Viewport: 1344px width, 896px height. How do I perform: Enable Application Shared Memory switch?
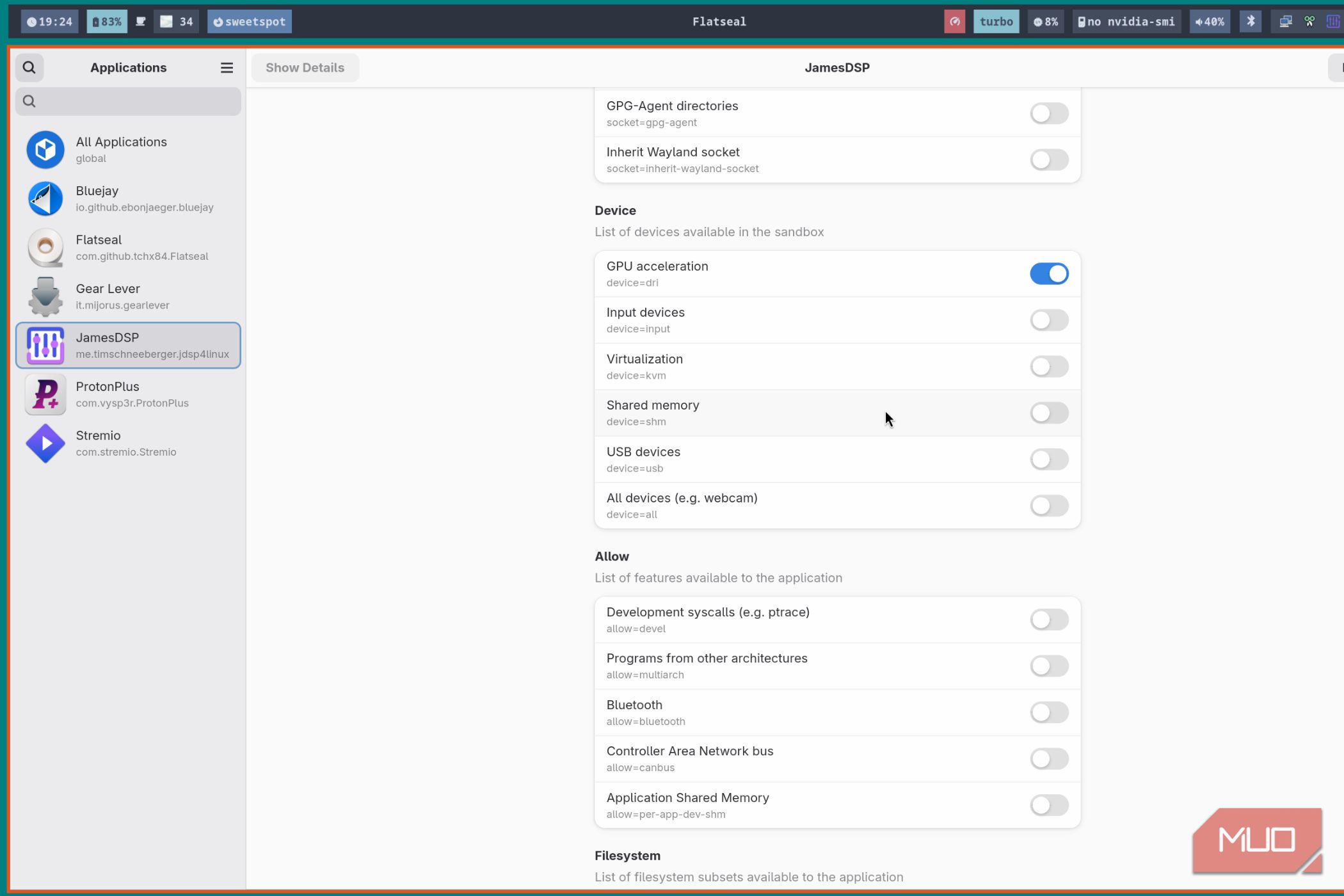click(x=1049, y=805)
